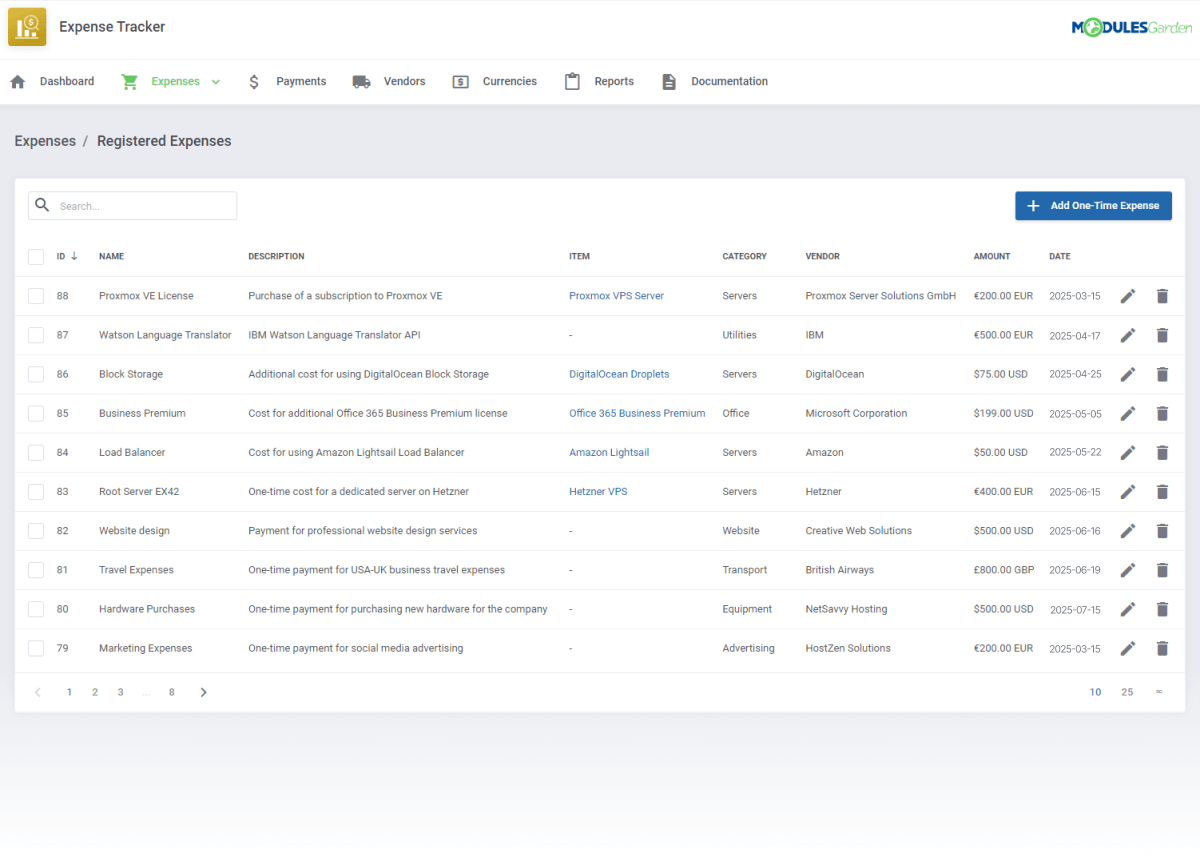Show all entries with infinity option
Screen dimensions: 1200x860
point(1159,692)
